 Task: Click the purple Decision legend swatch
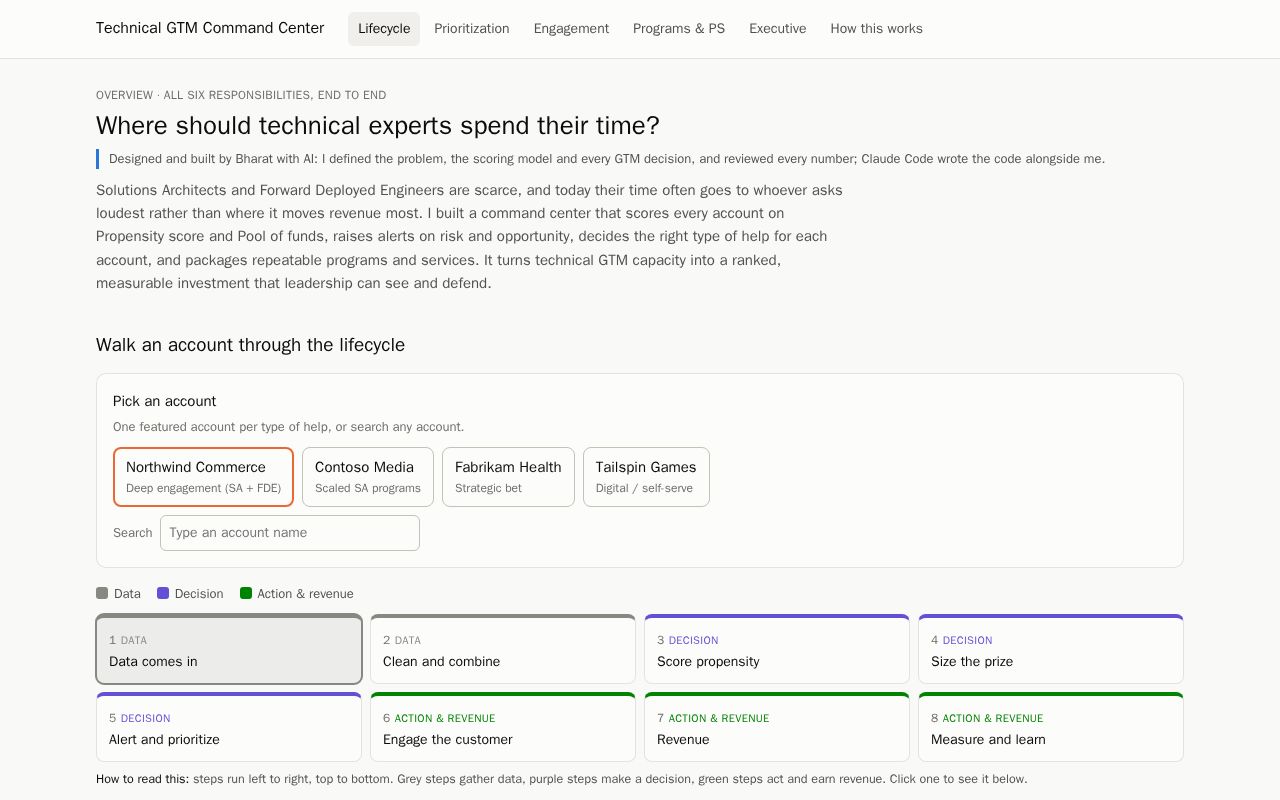click(163, 593)
